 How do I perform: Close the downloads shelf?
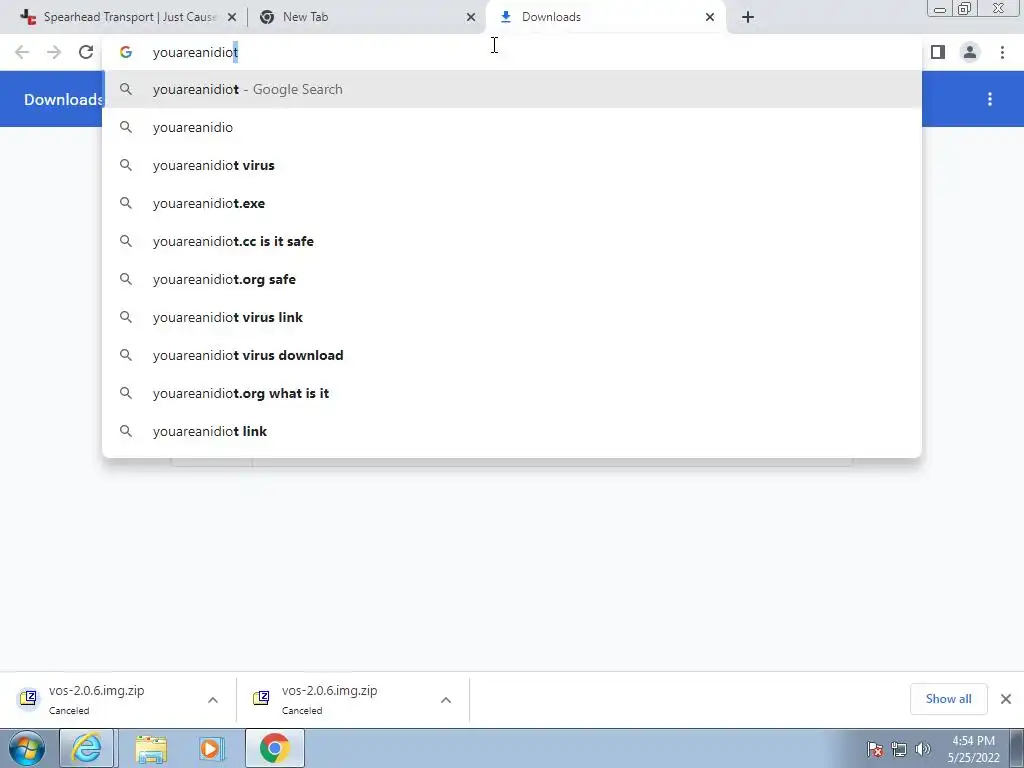tap(1006, 699)
